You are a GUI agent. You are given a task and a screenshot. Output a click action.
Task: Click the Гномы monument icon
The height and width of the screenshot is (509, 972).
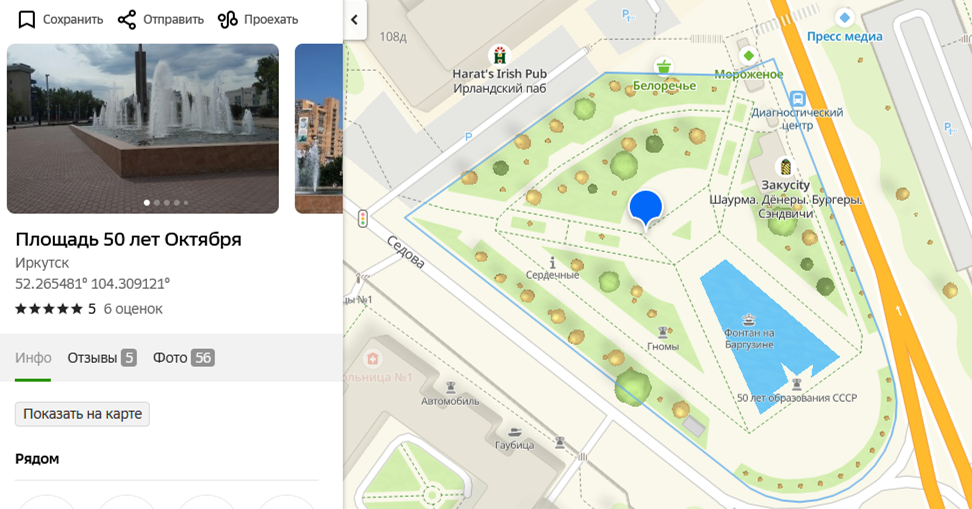pyautogui.click(x=663, y=332)
